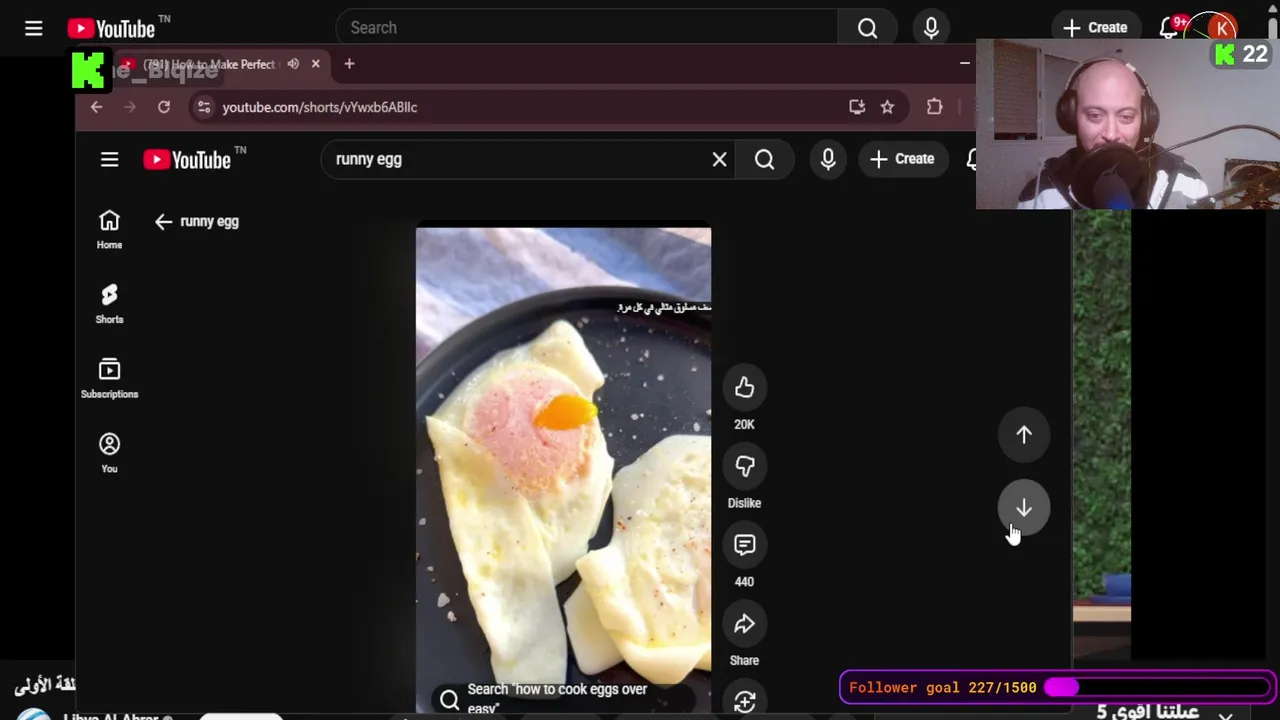Go back in the browser

coord(97,107)
